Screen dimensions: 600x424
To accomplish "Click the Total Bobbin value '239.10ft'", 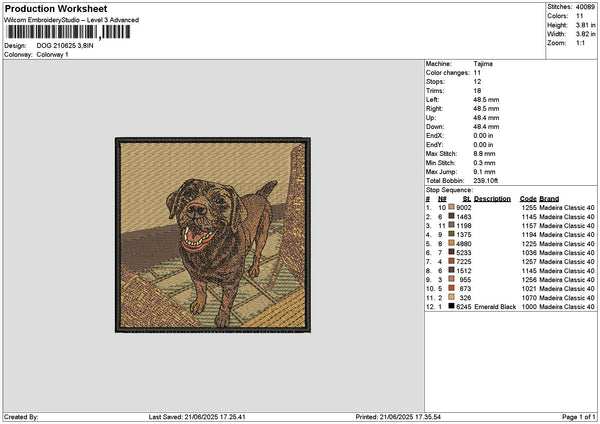I will [486, 181].
